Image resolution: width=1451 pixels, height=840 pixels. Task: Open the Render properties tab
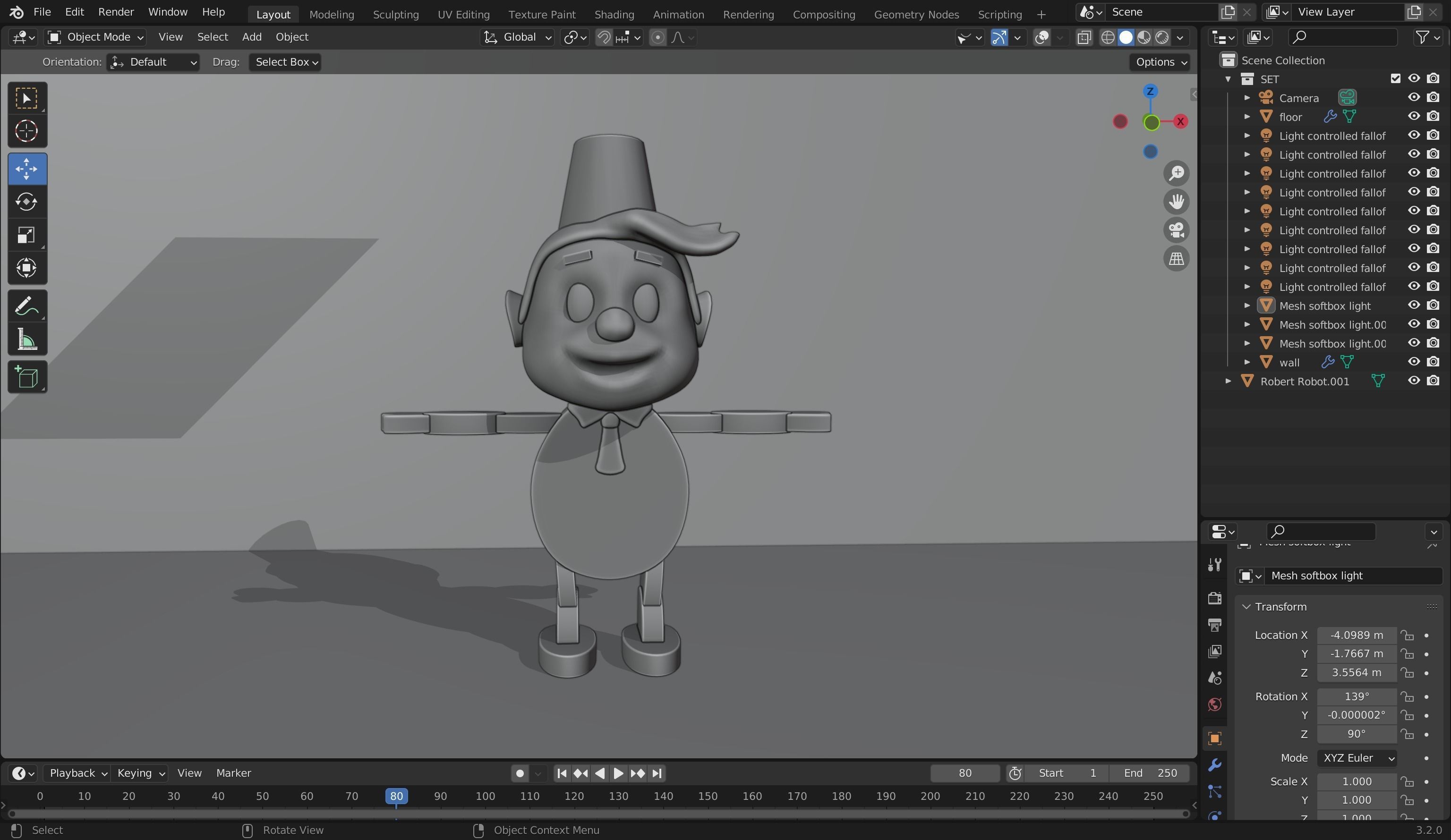tap(1214, 598)
